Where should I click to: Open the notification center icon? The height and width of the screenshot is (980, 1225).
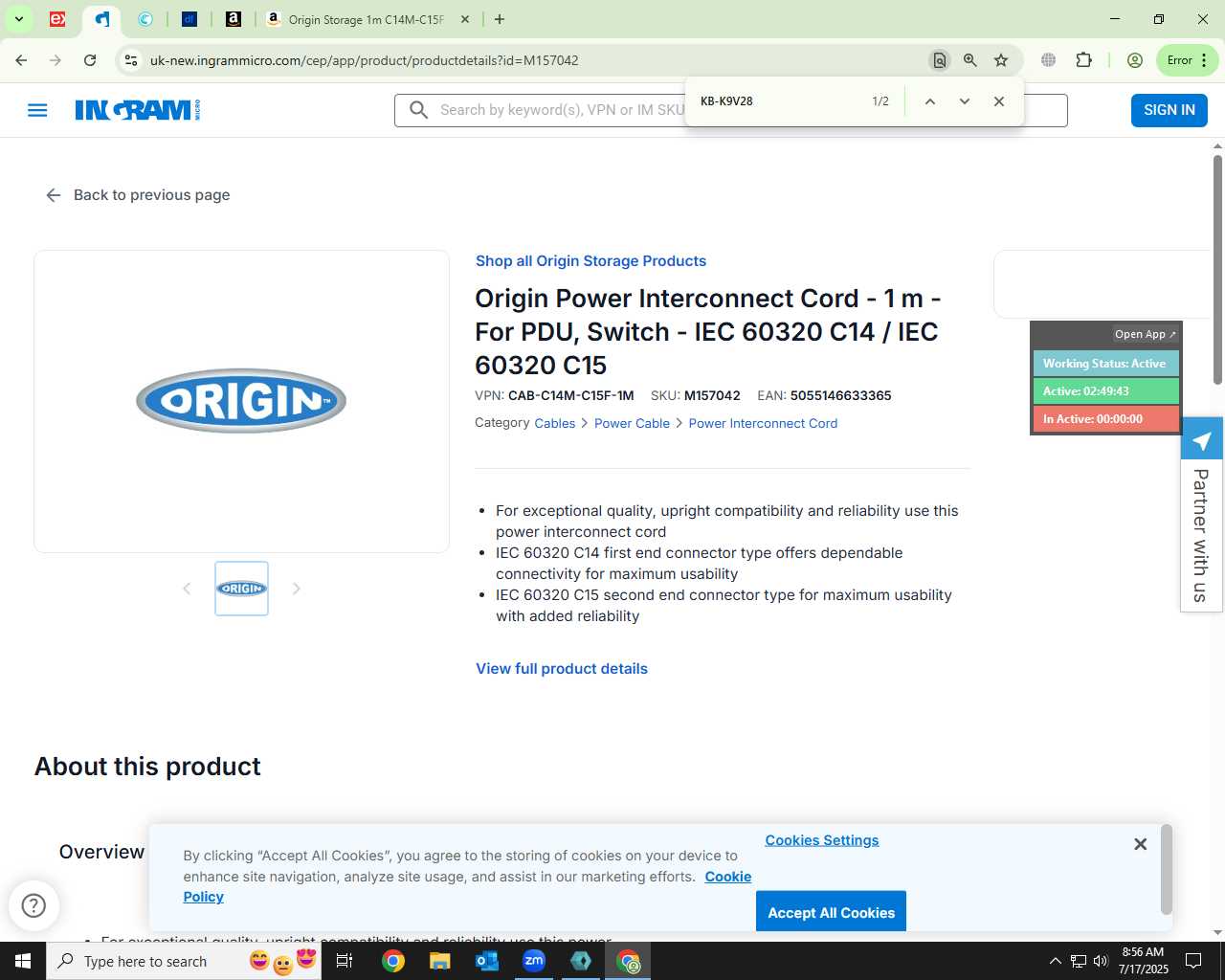pyautogui.click(x=1193, y=961)
